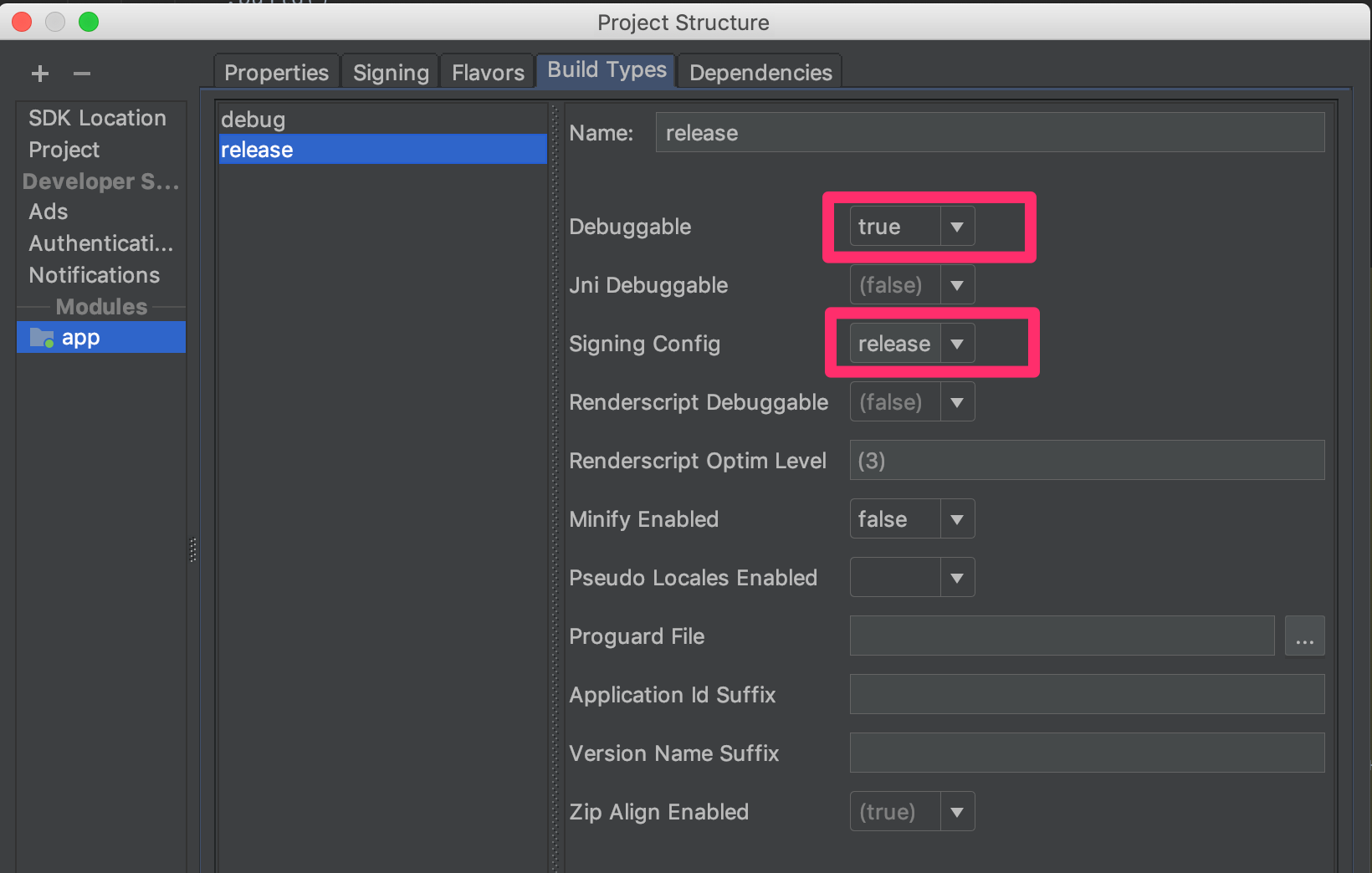The width and height of the screenshot is (1372, 873).
Task: Select the app module folder icon
Action: point(41,338)
